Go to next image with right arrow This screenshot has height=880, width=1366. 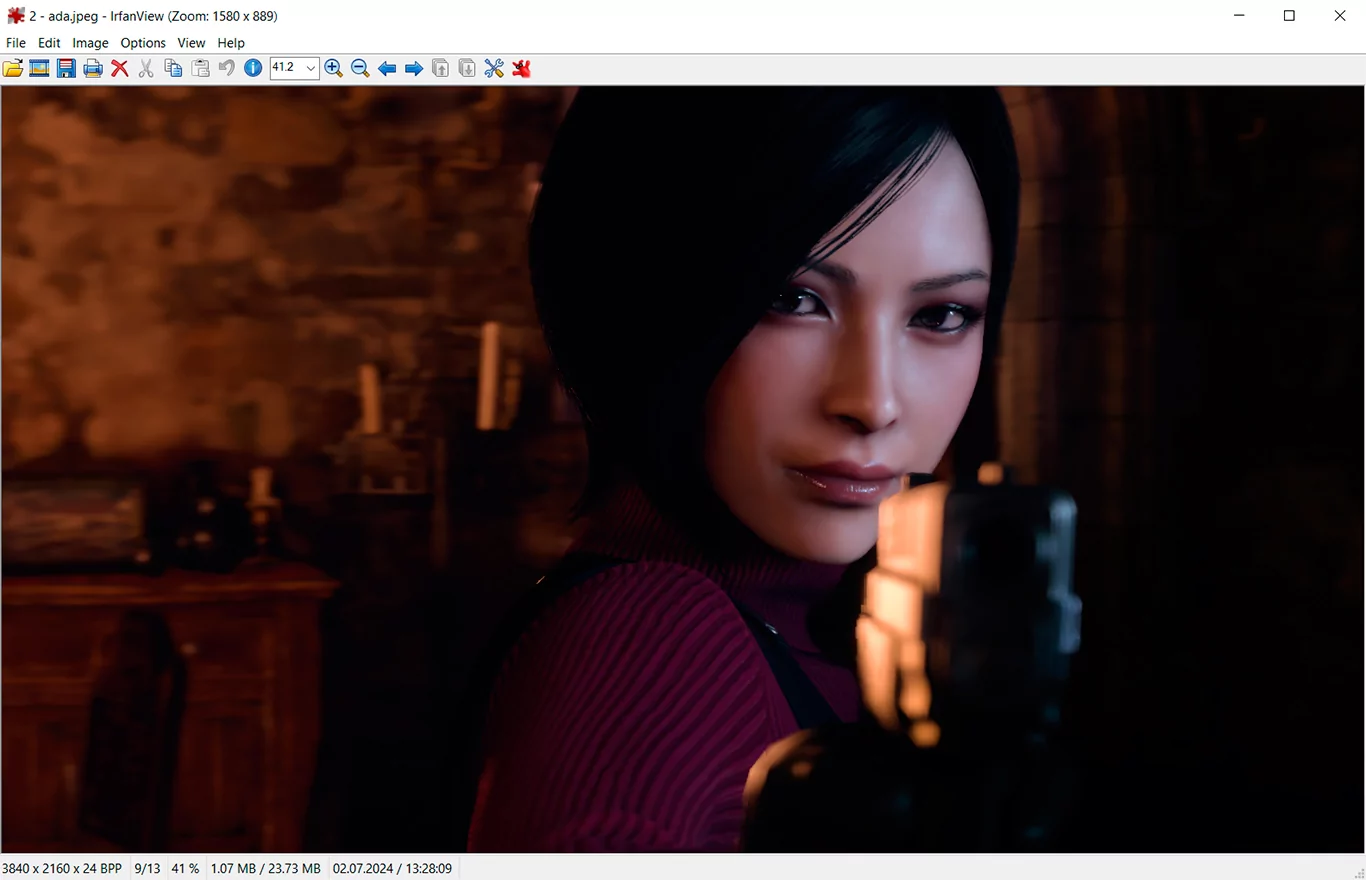(x=414, y=68)
